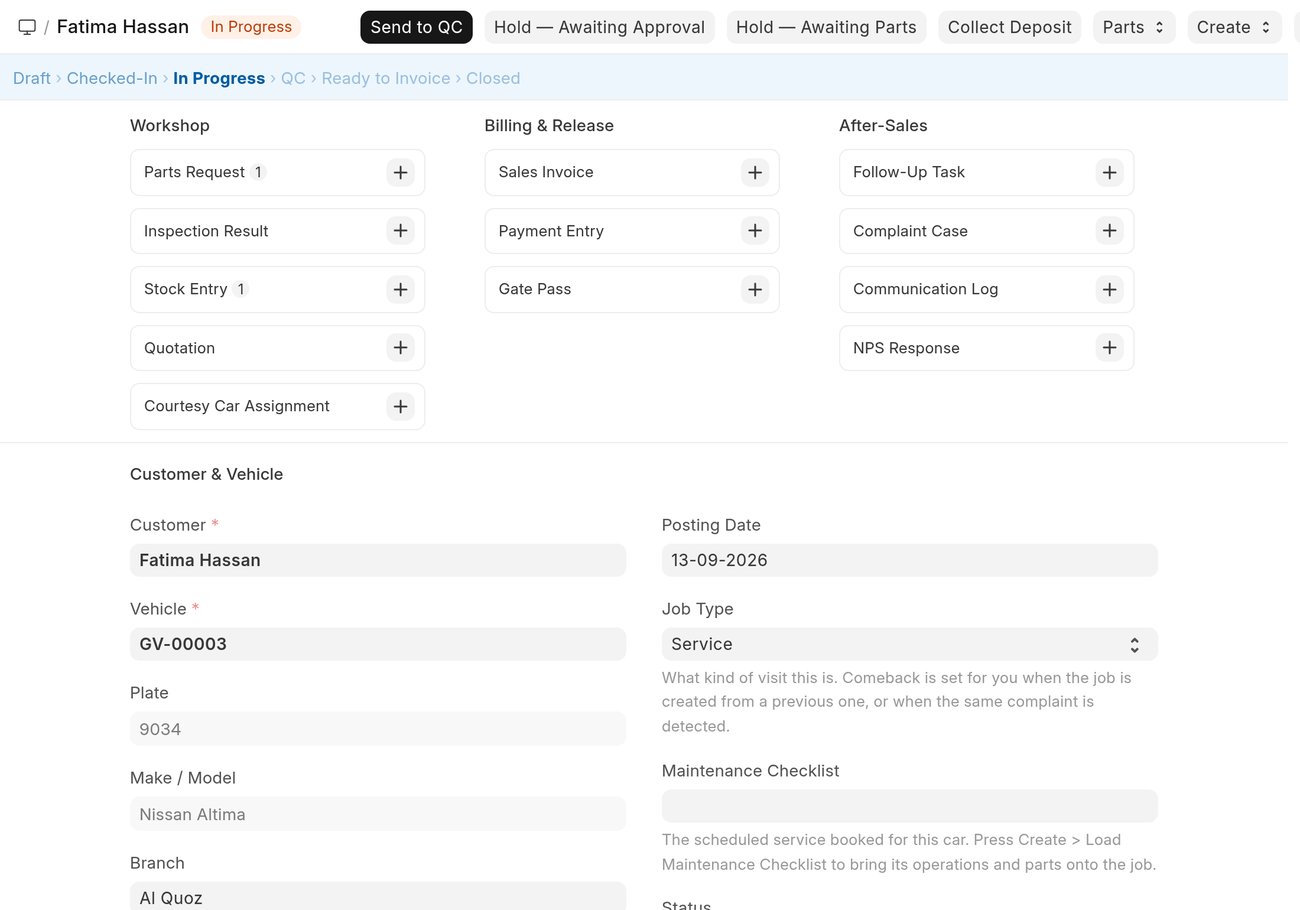
Task: Add a new NPS Response
Action: coord(1109,348)
